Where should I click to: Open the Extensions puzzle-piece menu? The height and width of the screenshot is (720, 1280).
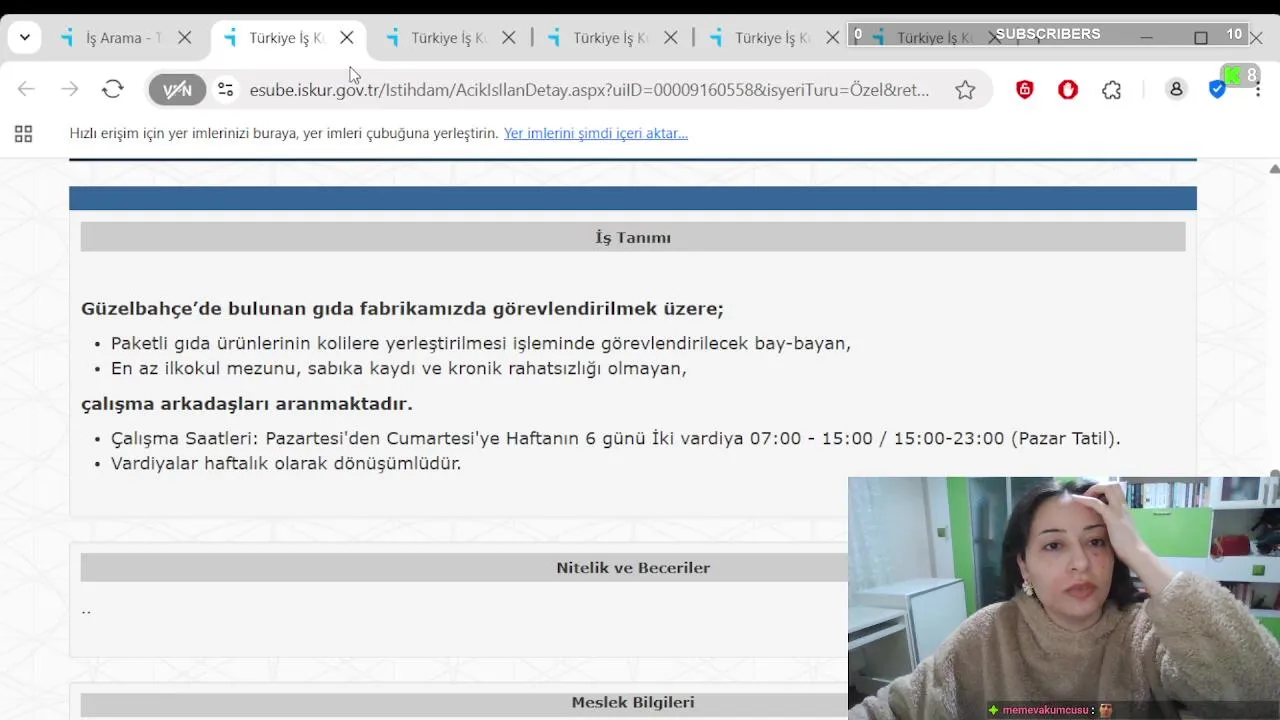tap(1112, 90)
